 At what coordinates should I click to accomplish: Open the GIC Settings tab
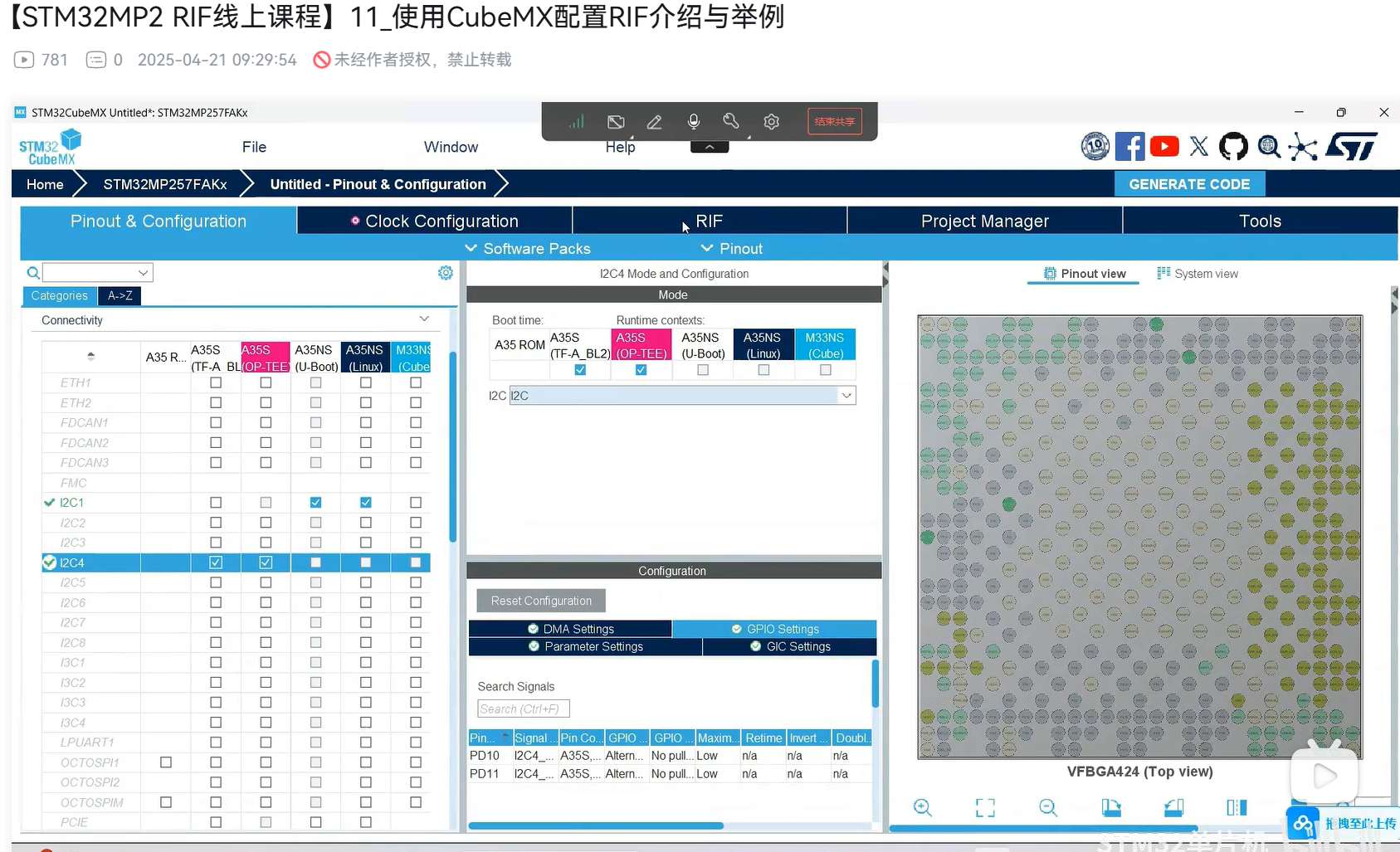coord(790,646)
